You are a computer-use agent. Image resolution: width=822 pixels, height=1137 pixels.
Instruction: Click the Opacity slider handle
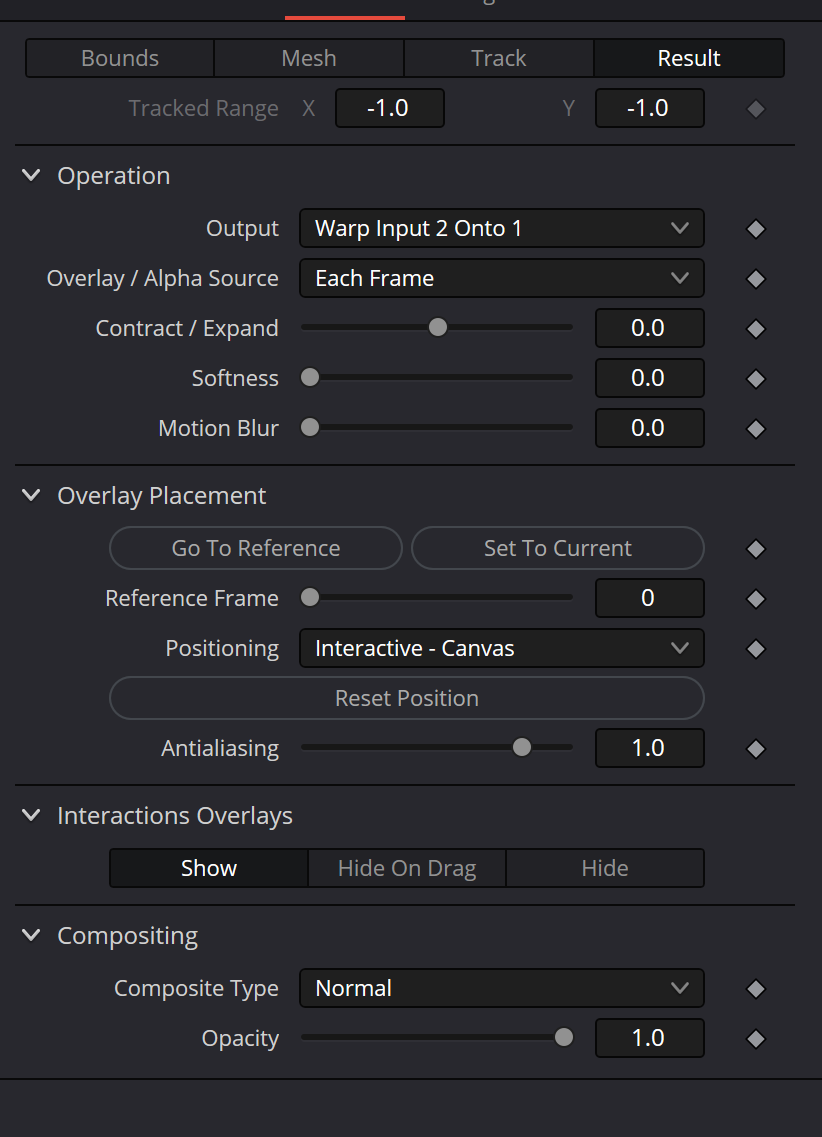[x=564, y=1038]
